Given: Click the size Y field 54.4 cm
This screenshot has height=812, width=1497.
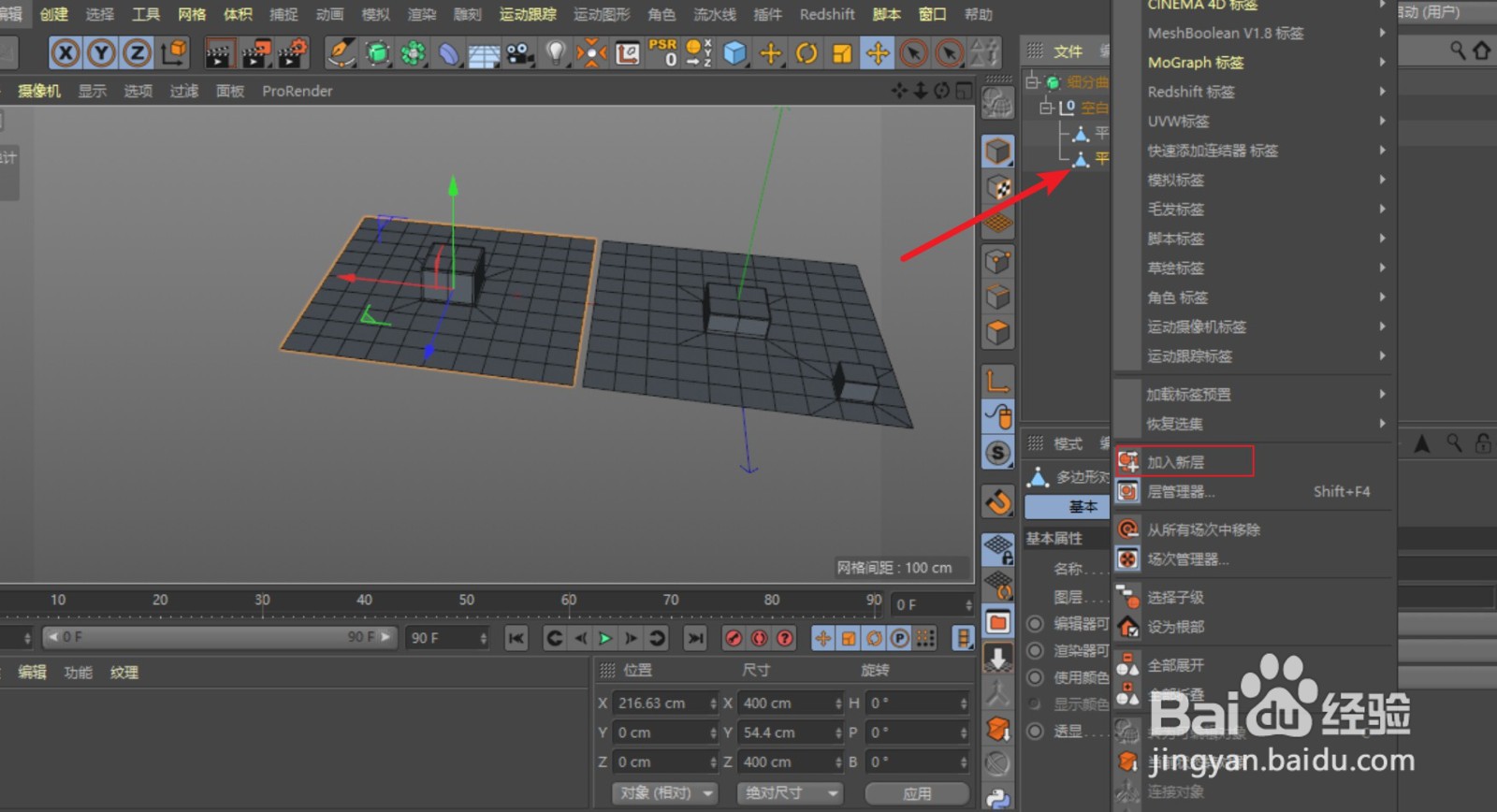Looking at the screenshot, I should click(791, 732).
